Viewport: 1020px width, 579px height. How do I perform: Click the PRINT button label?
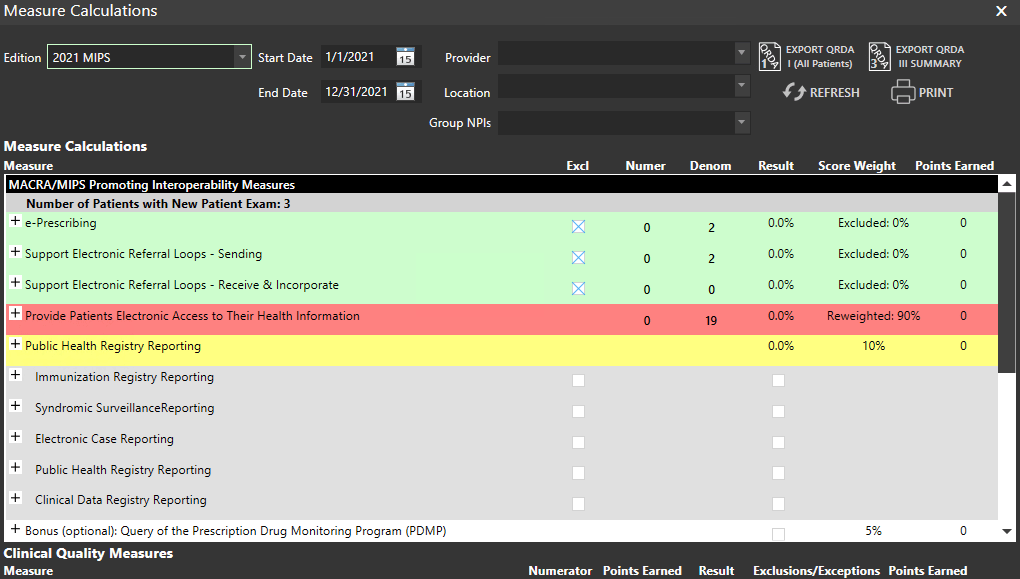point(936,92)
